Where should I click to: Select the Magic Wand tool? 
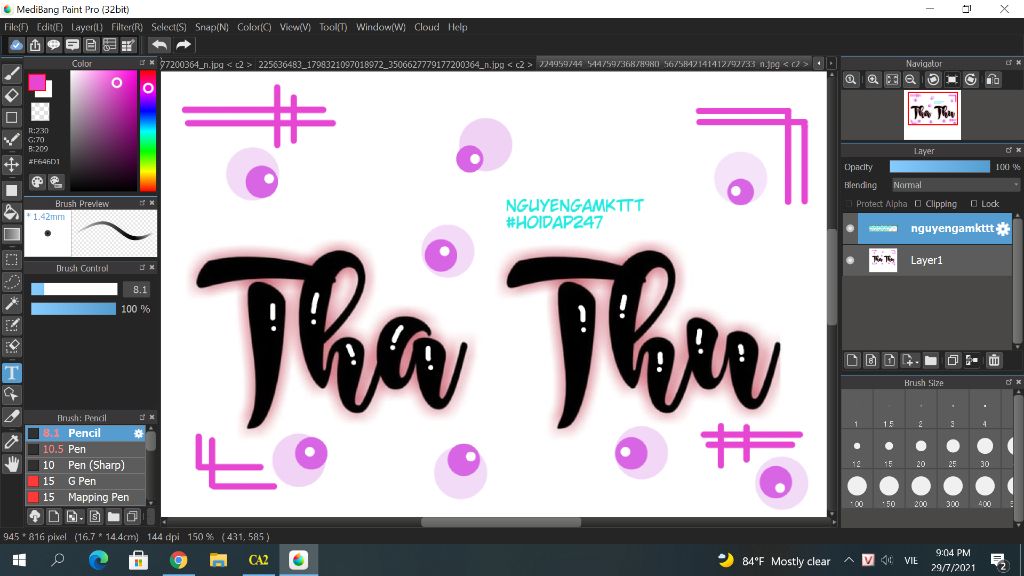point(12,303)
